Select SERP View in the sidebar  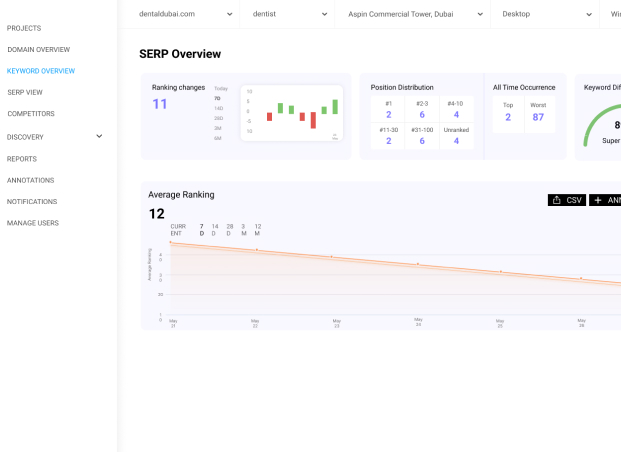pyautogui.click(x=25, y=92)
